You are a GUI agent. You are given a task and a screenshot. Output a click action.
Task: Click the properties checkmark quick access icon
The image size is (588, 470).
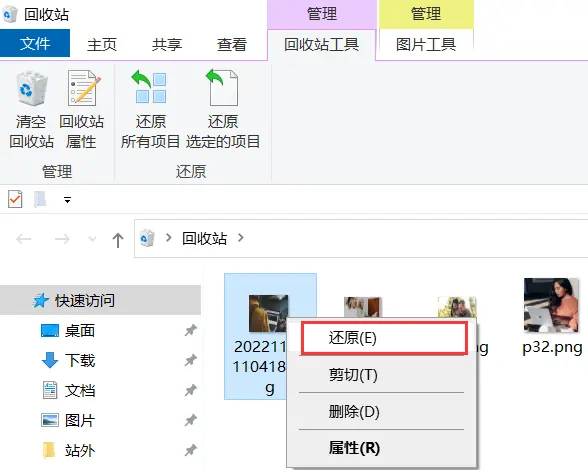15,199
